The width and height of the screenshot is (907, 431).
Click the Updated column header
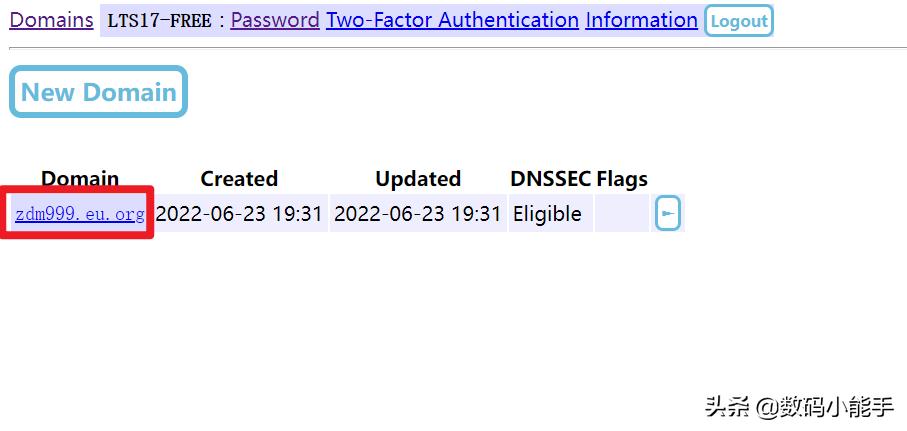(418, 179)
